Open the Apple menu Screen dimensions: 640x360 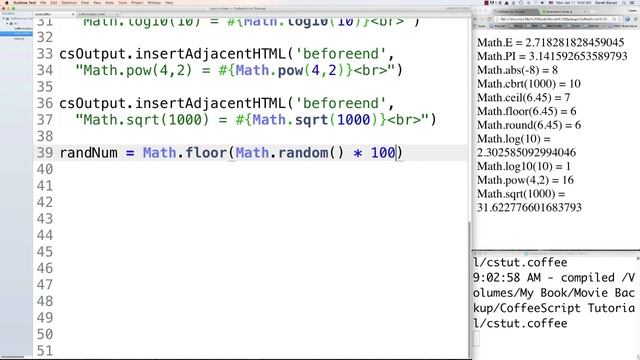tap(7, 3)
